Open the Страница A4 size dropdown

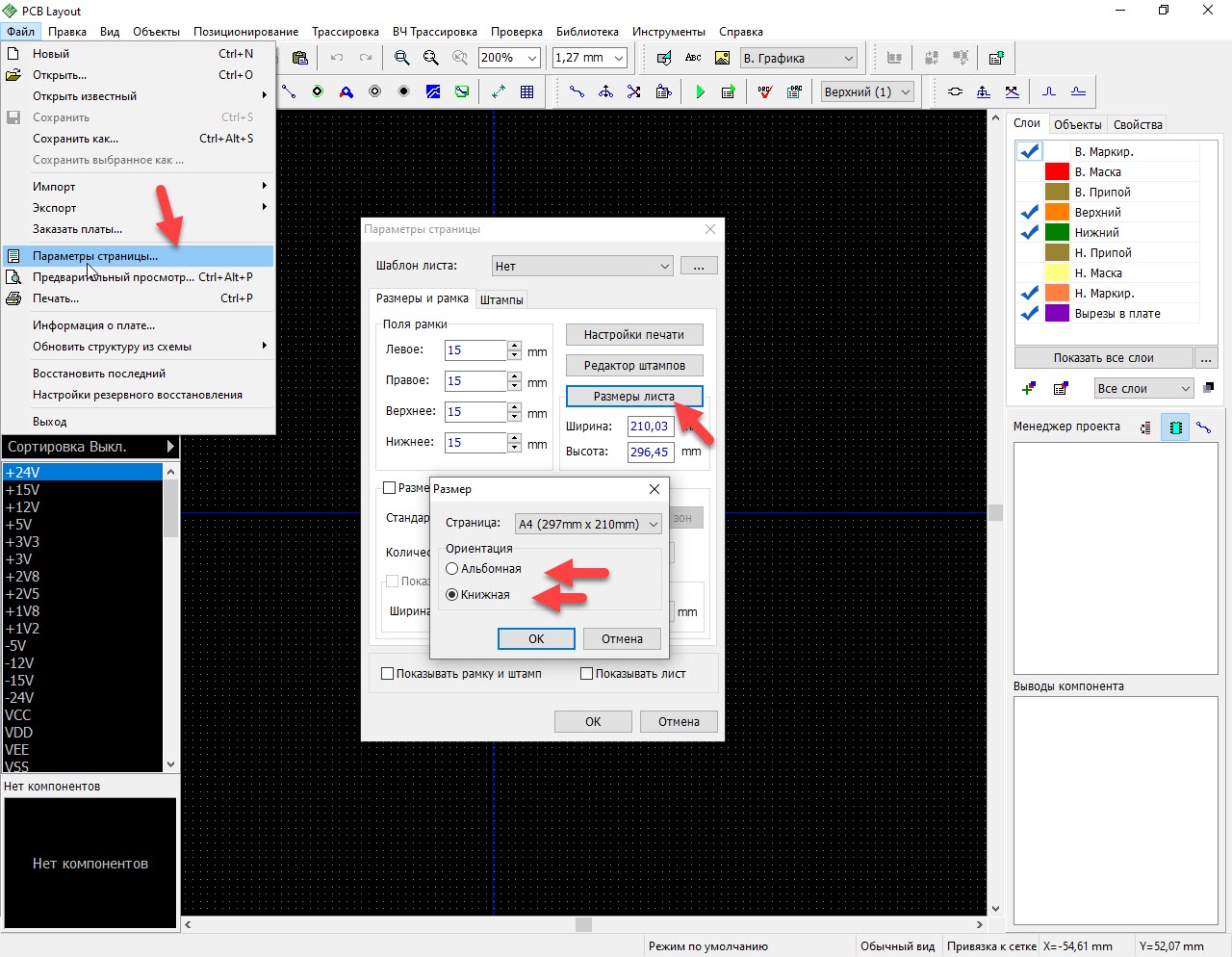pos(588,524)
